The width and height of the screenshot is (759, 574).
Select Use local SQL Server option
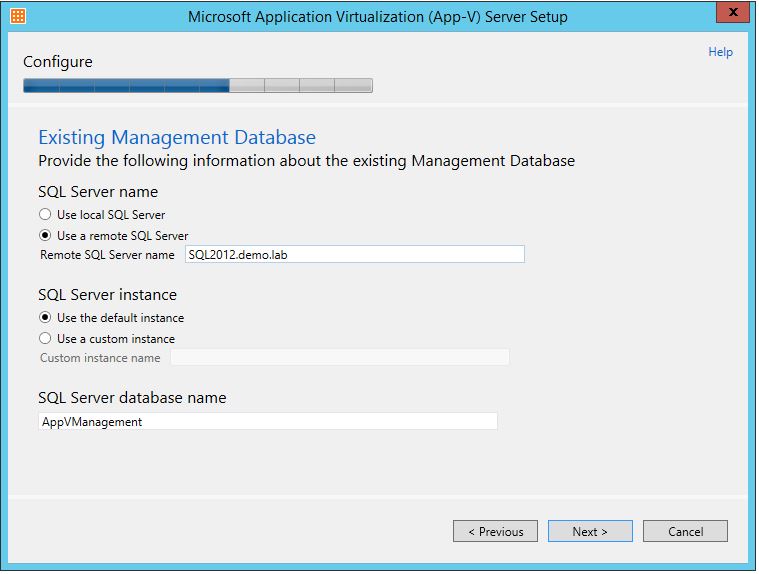[x=102, y=214]
